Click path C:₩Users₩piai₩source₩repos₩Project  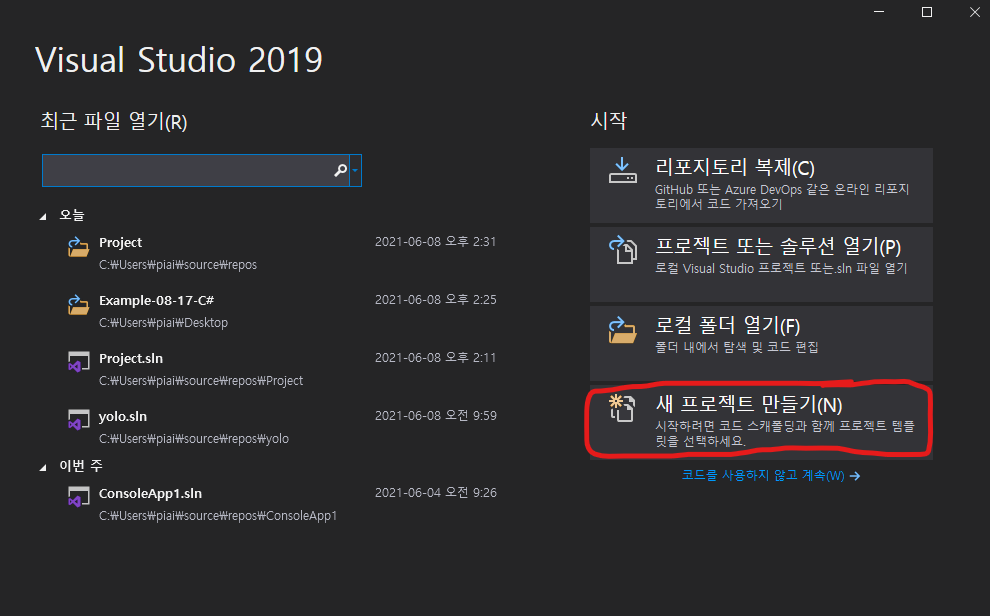[201, 381]
